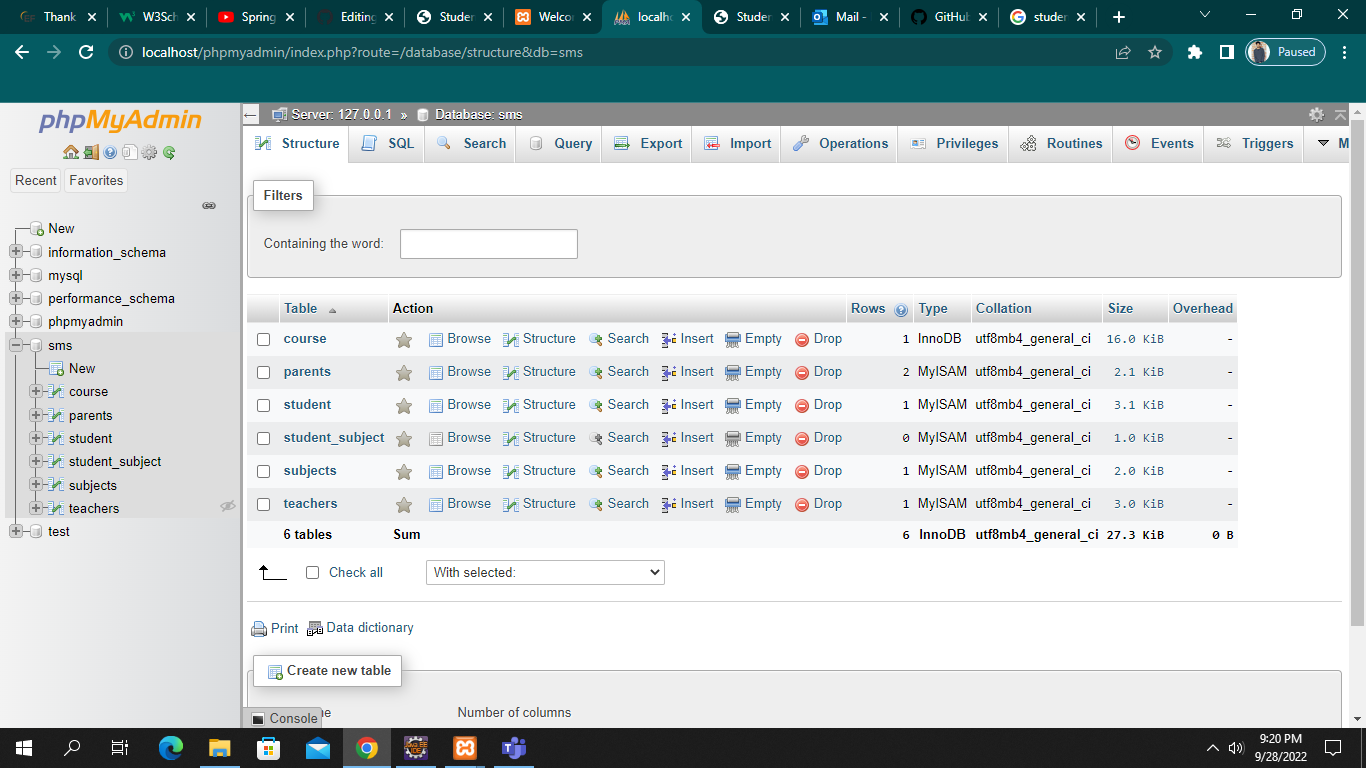The image size is (1366, 768).
Task: Collapse the sms database node
Action: [x=16, y=345]
